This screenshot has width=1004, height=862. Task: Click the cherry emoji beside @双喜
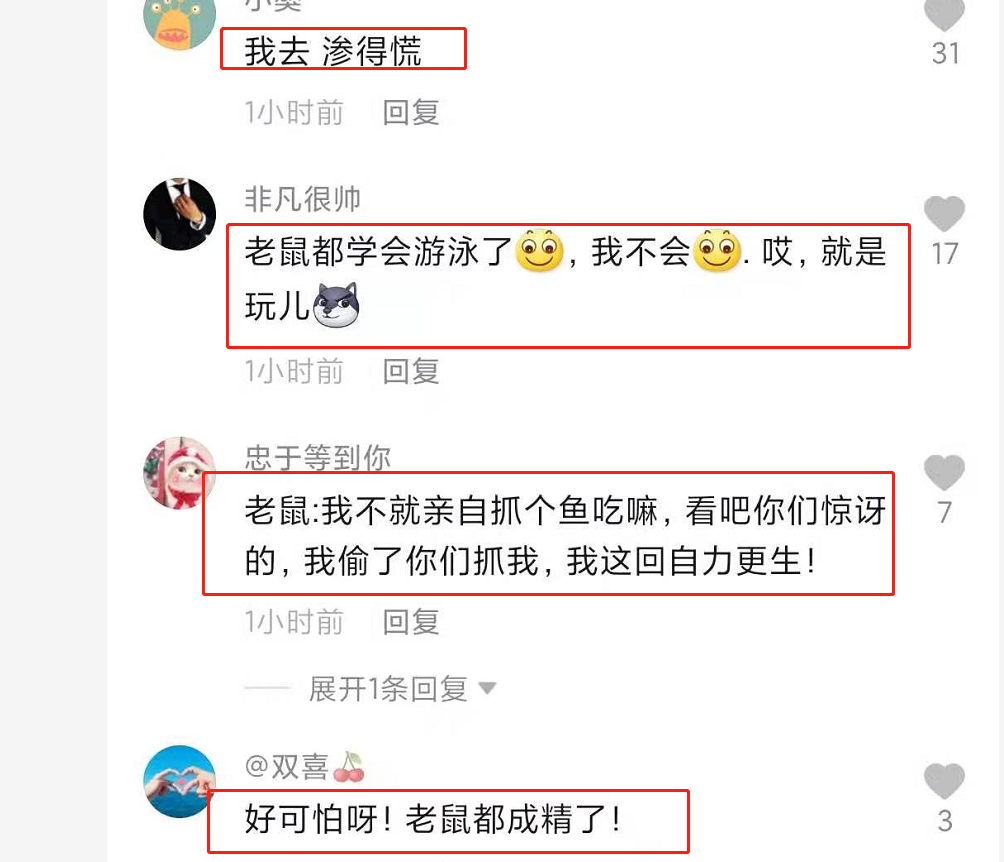pyautogui.click(x=349, y=767)
